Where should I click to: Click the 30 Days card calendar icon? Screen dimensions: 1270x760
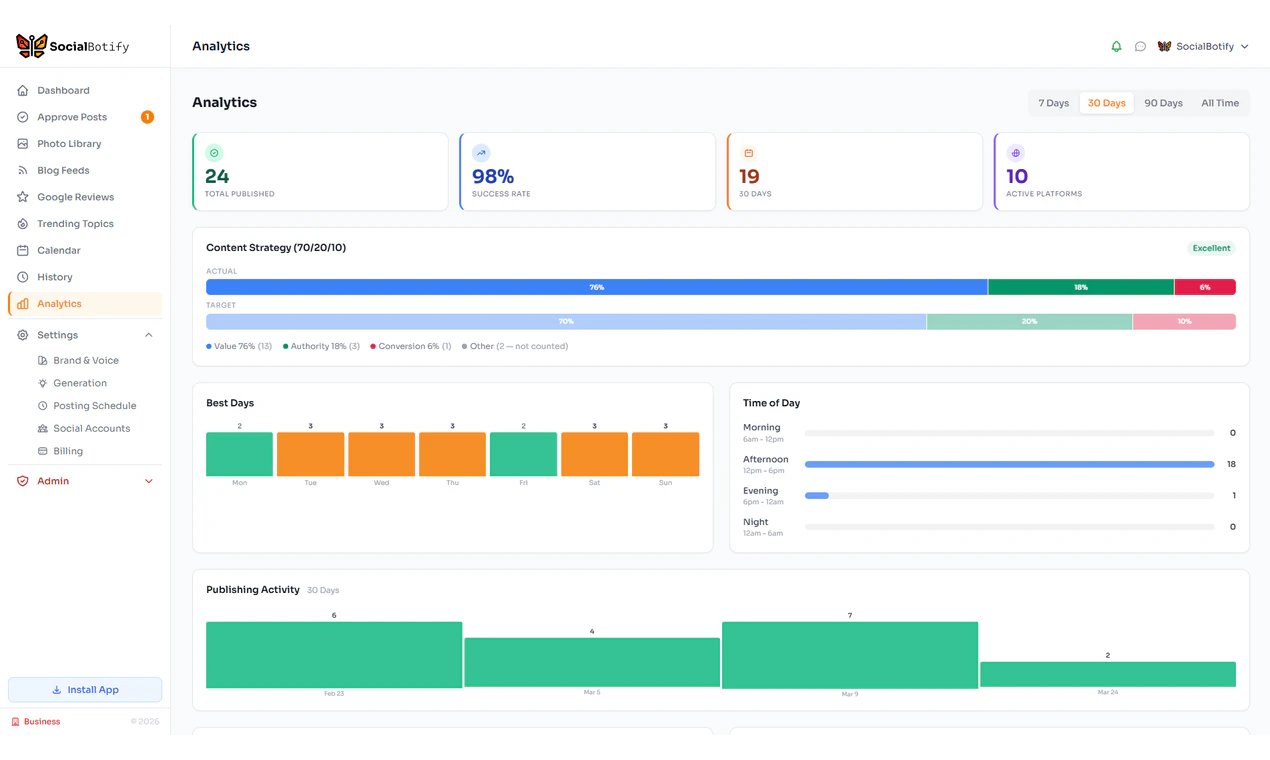pos(748,153)
